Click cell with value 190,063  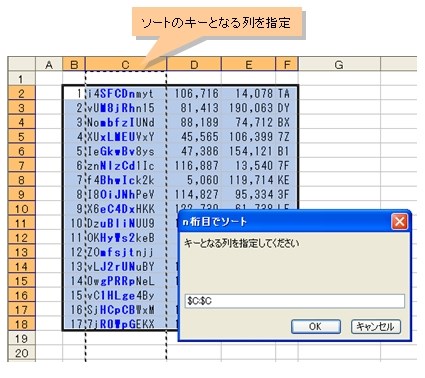click(248, 108)
